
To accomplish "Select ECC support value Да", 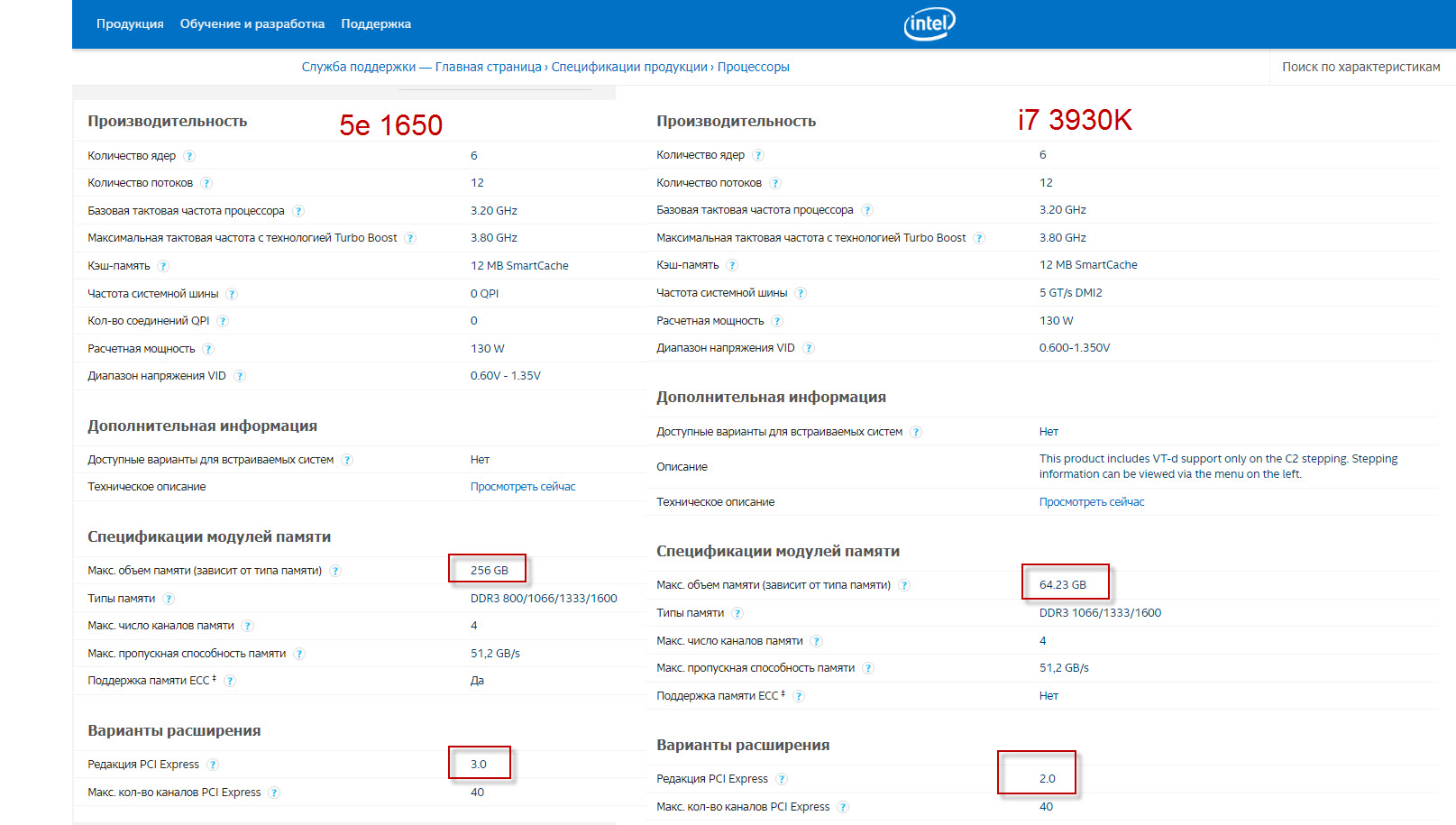I will 477,681.
